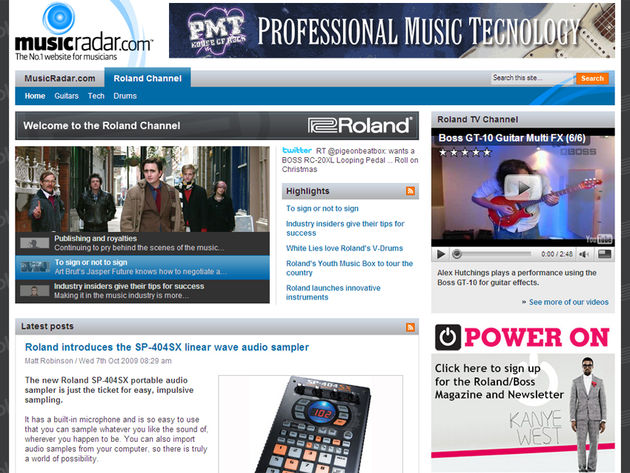The height and width of the screenshot is (473, 630).
Task: Open the Roland/Boss Magazine sign up banner
Action: click(523, 413)
